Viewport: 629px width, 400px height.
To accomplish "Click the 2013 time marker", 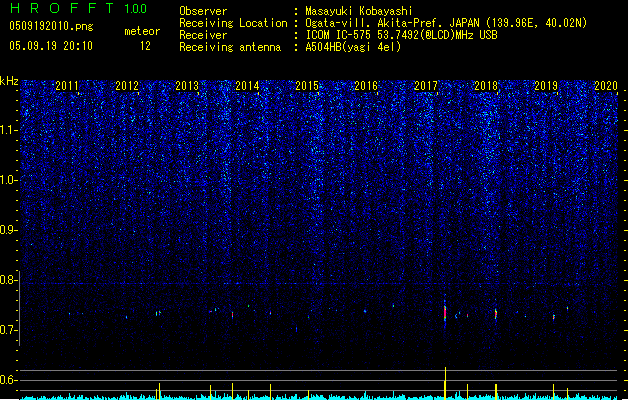I will click(x=187, y=86).
